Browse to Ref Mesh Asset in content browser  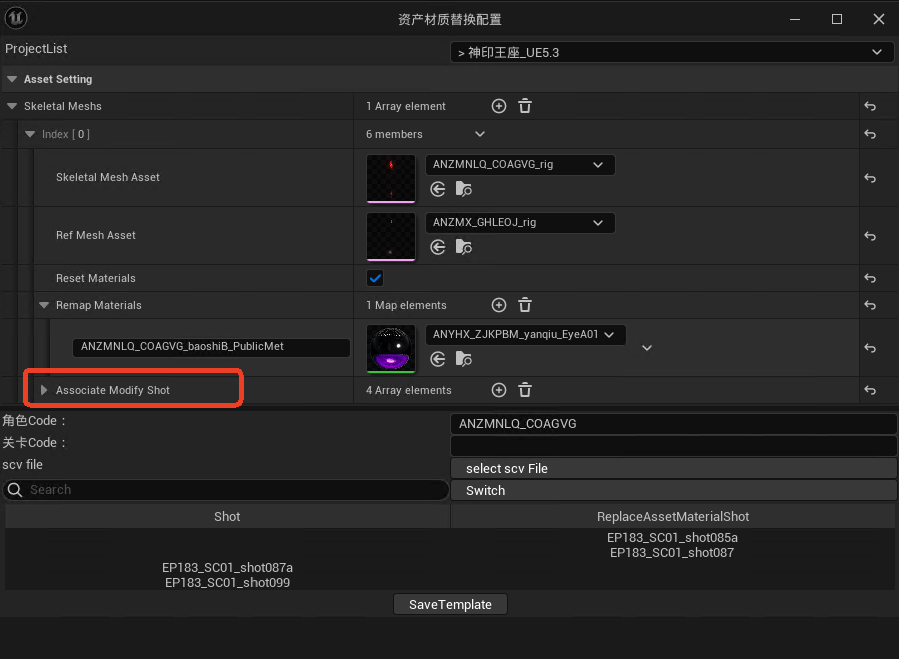point(463,247)
